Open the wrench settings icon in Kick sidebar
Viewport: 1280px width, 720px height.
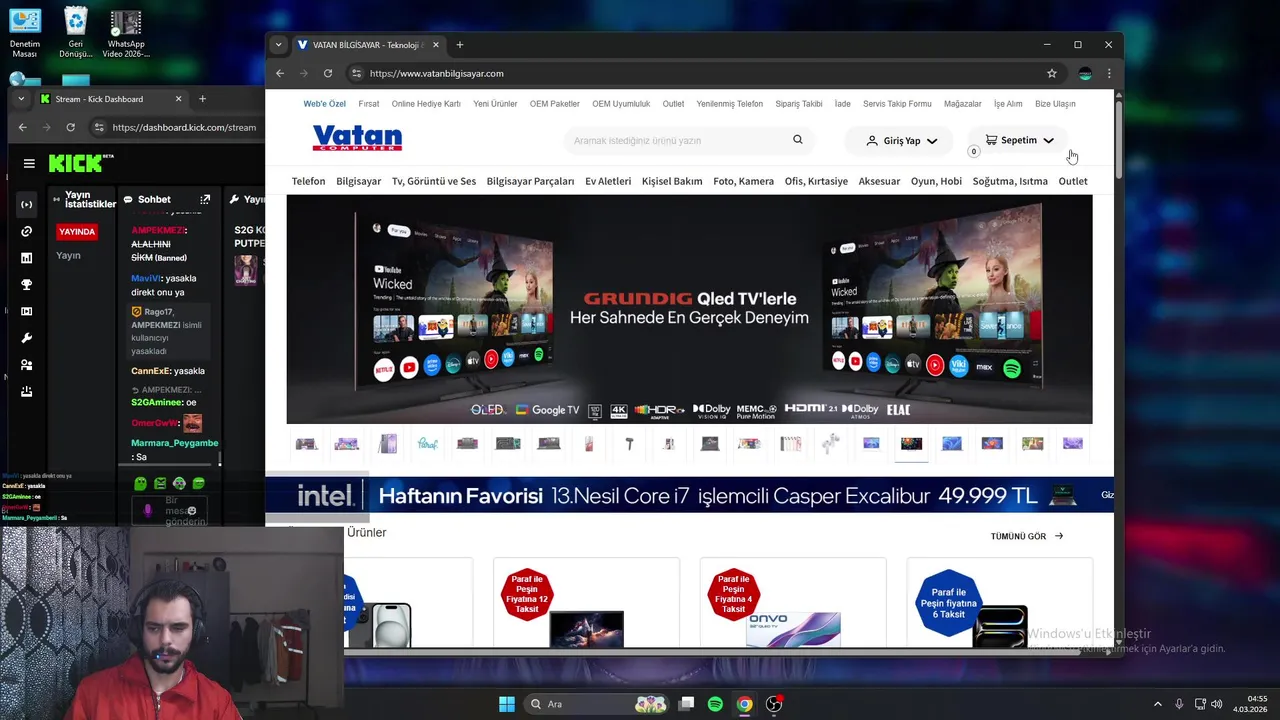(x=27, y=338)
